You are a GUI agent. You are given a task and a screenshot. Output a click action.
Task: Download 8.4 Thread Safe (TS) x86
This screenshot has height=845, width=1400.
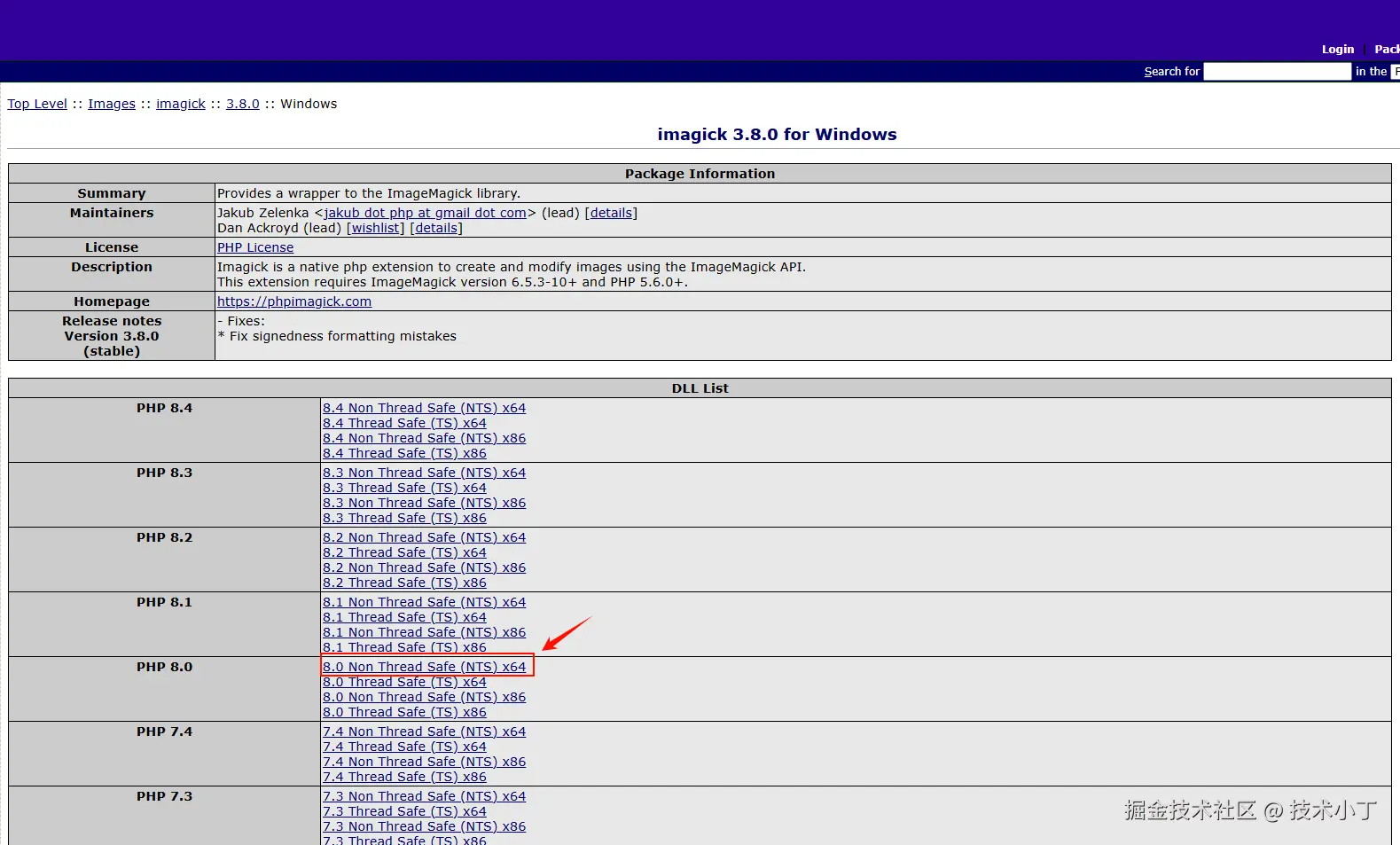[x=404, y=453]
